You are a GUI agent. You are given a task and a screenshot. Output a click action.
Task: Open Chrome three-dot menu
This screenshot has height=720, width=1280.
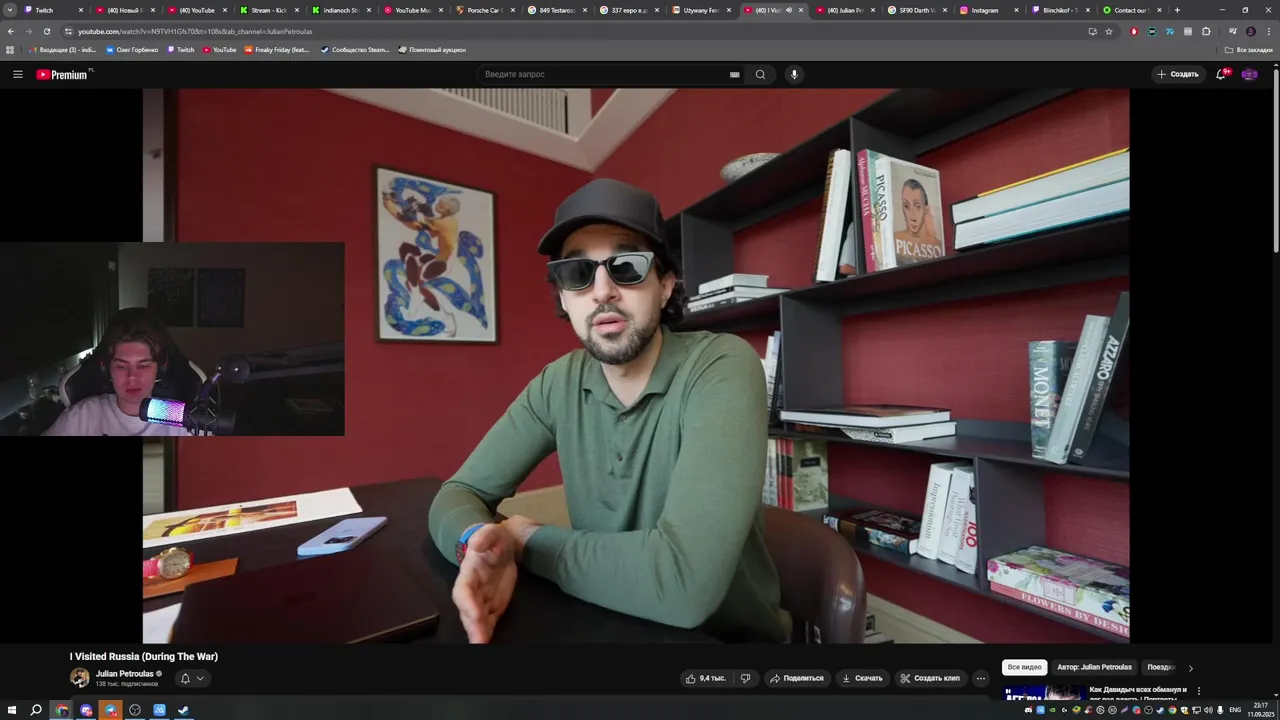1268,31
